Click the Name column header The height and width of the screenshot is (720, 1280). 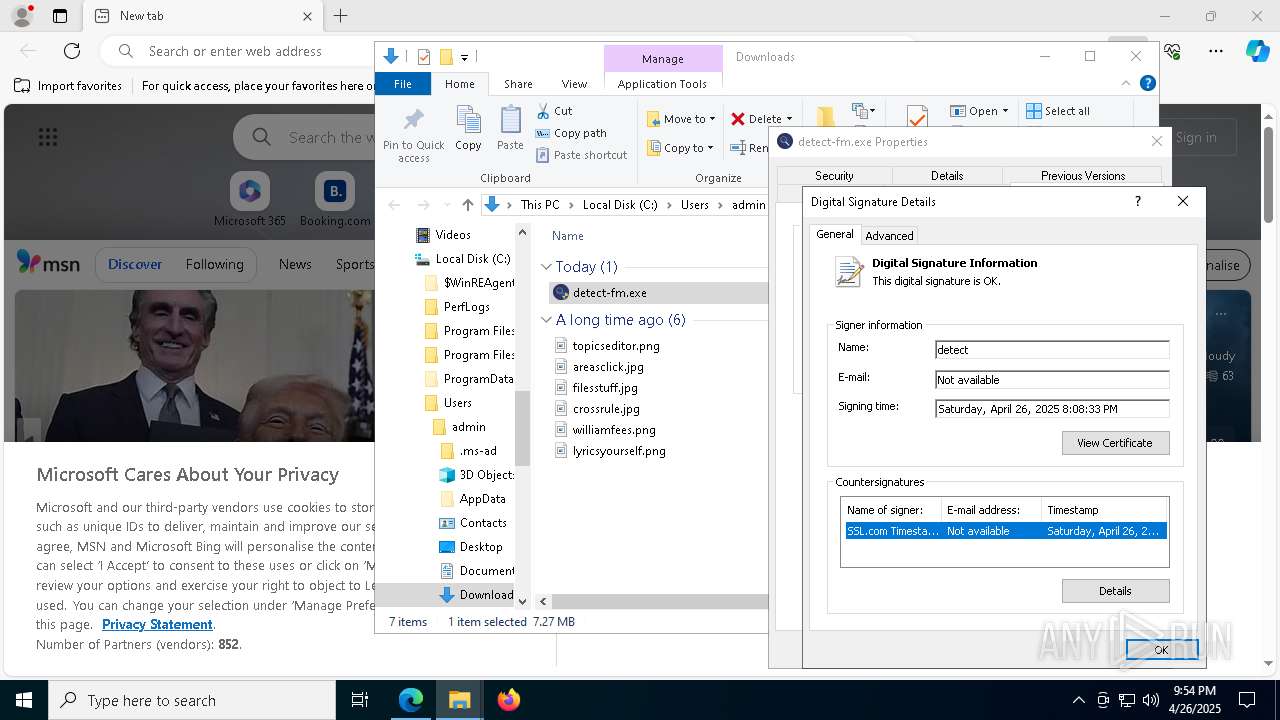(x=568, y=236)
